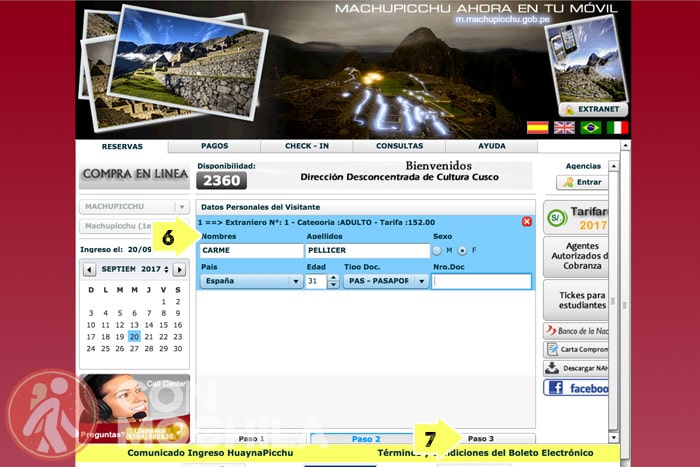The height and width of the screenshot is (467, 700).
Task: Select day 20 in the calendar
Action: click(x=134, y=337)
